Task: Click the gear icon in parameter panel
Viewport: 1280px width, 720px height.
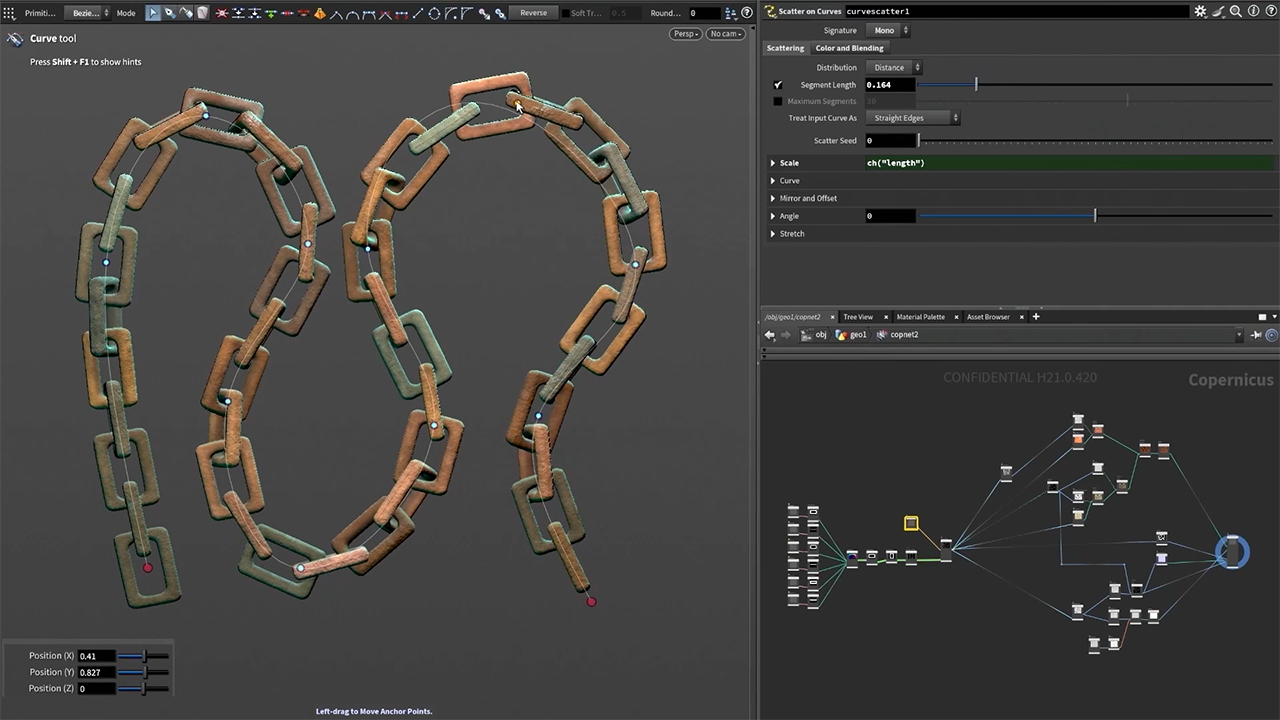Action: pos(1200,11)
